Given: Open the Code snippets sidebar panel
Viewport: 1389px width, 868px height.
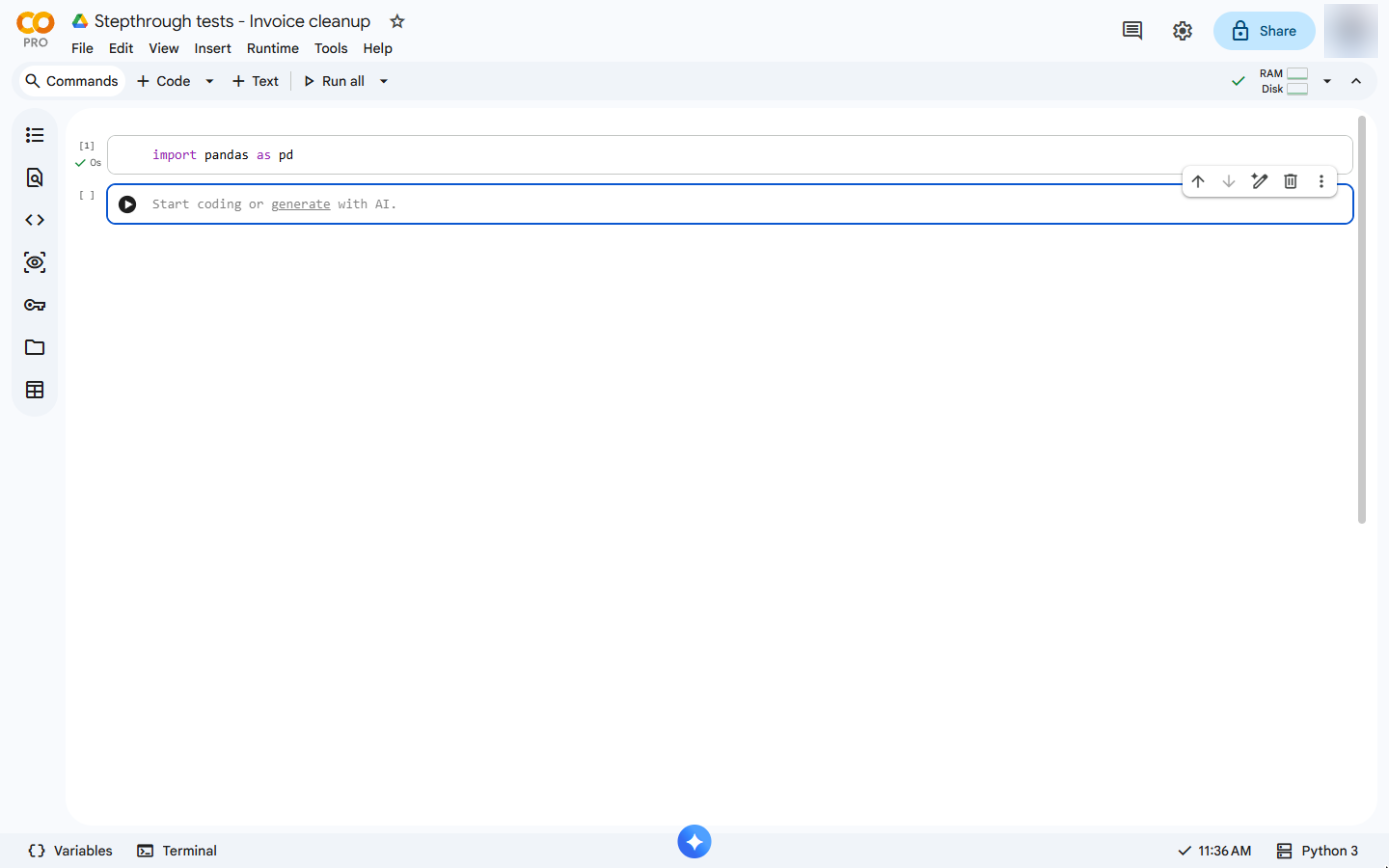Looking at the screenshot, I should click(35, 220).
